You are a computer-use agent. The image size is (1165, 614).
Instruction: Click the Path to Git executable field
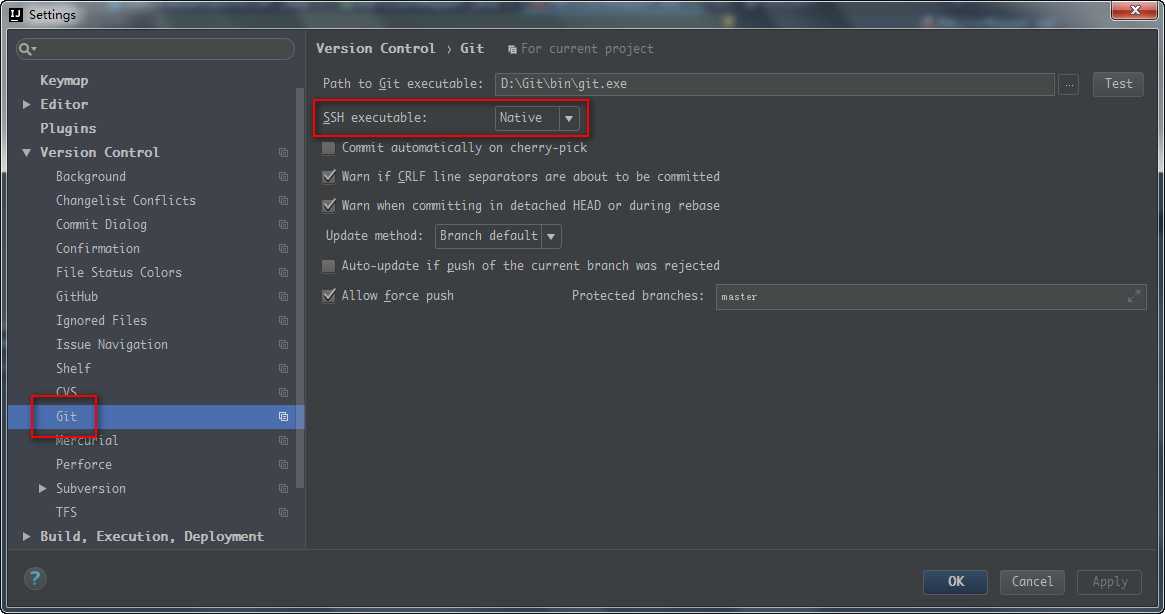(x=775, y=84)
